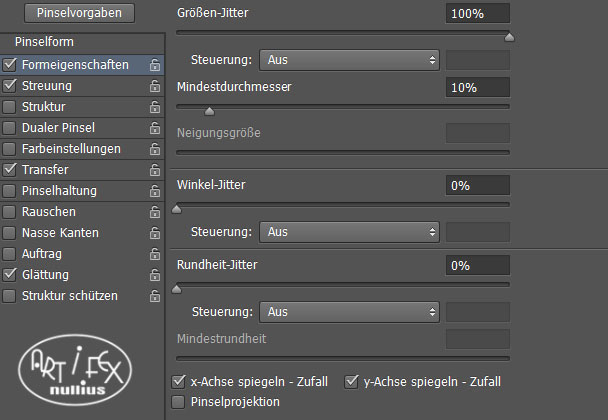The image size is (608, 420).
Task: Open Steuerung dropdown under Winkel-Jitter
Action: pos(349,232)
